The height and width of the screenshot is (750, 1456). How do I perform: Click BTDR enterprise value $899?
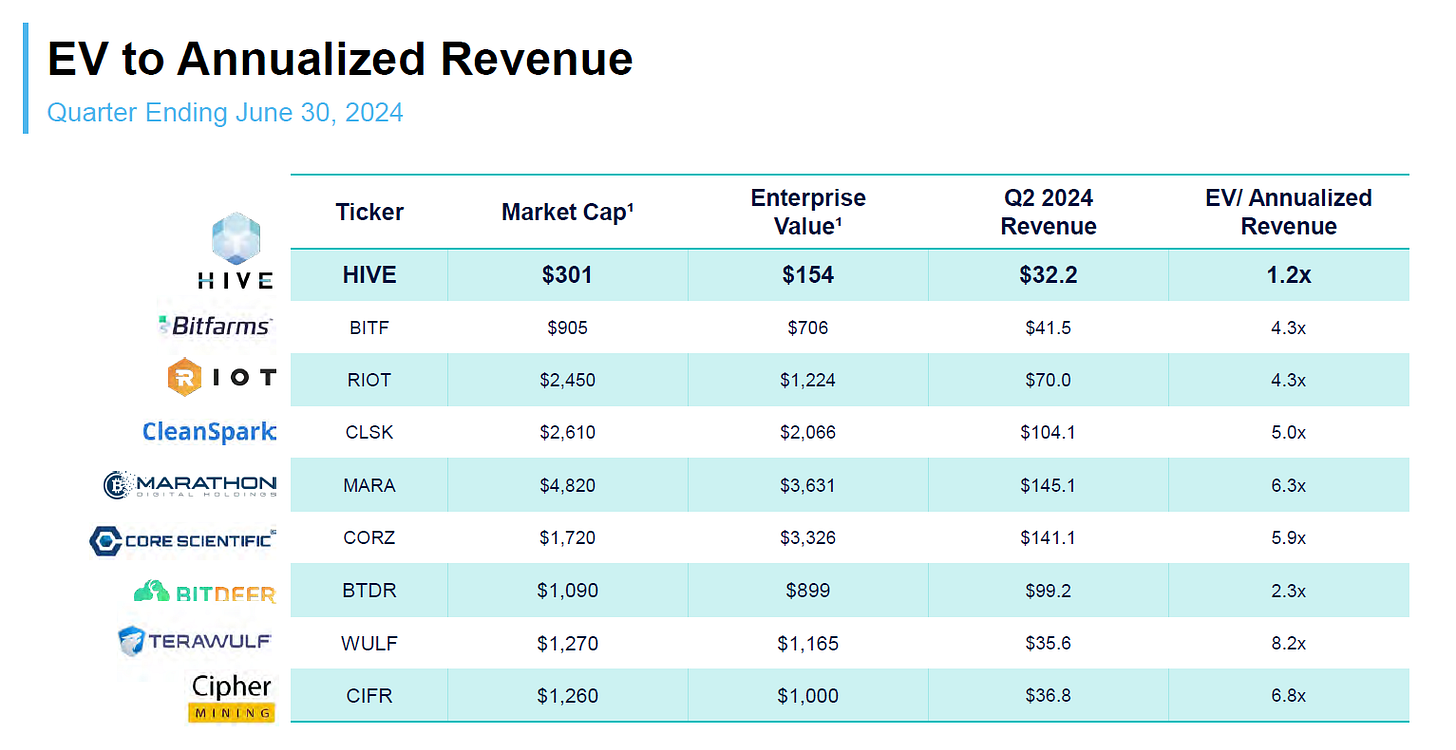point(808,591)
